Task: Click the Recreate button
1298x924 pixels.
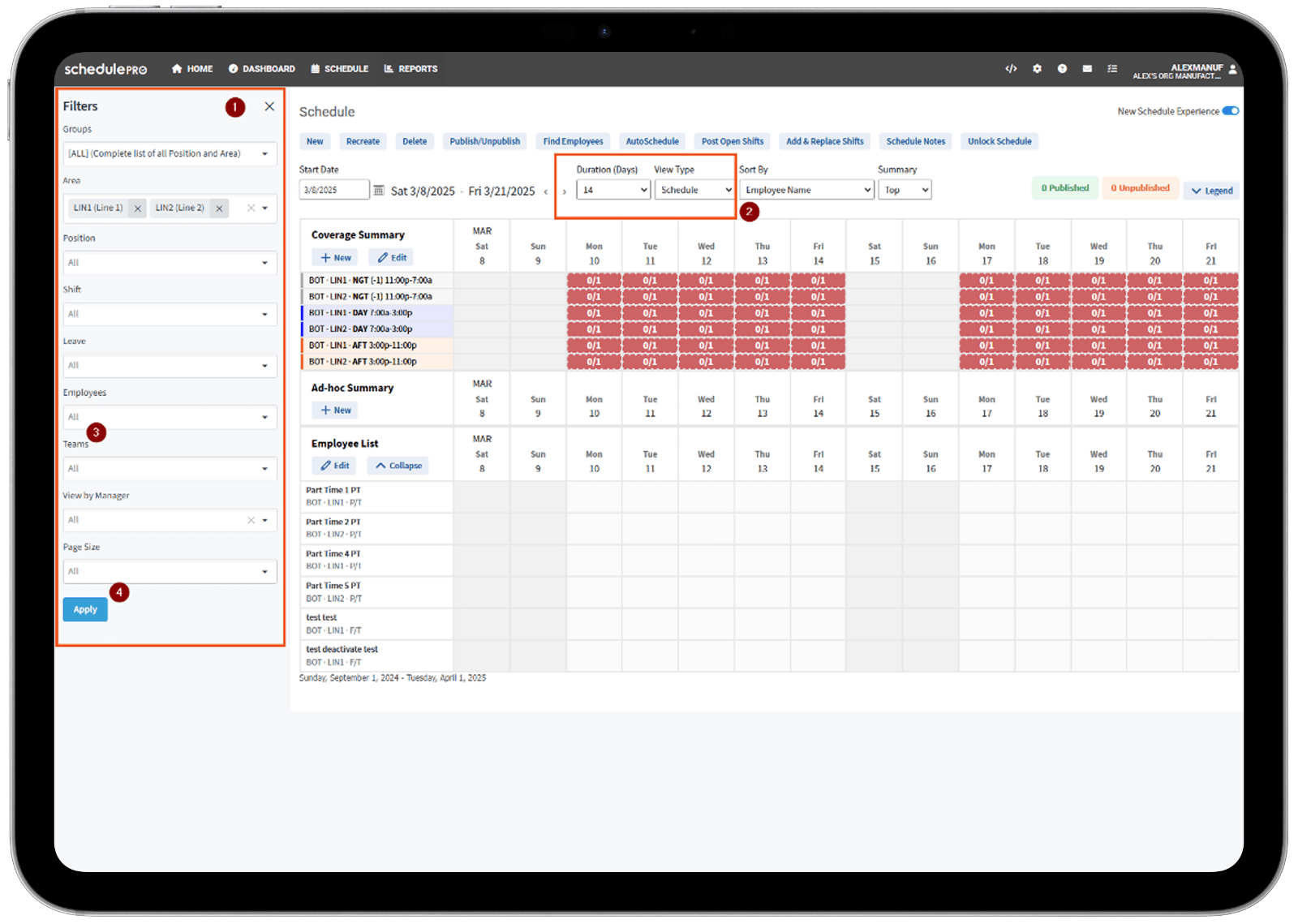Action: [x=363, y=141]
